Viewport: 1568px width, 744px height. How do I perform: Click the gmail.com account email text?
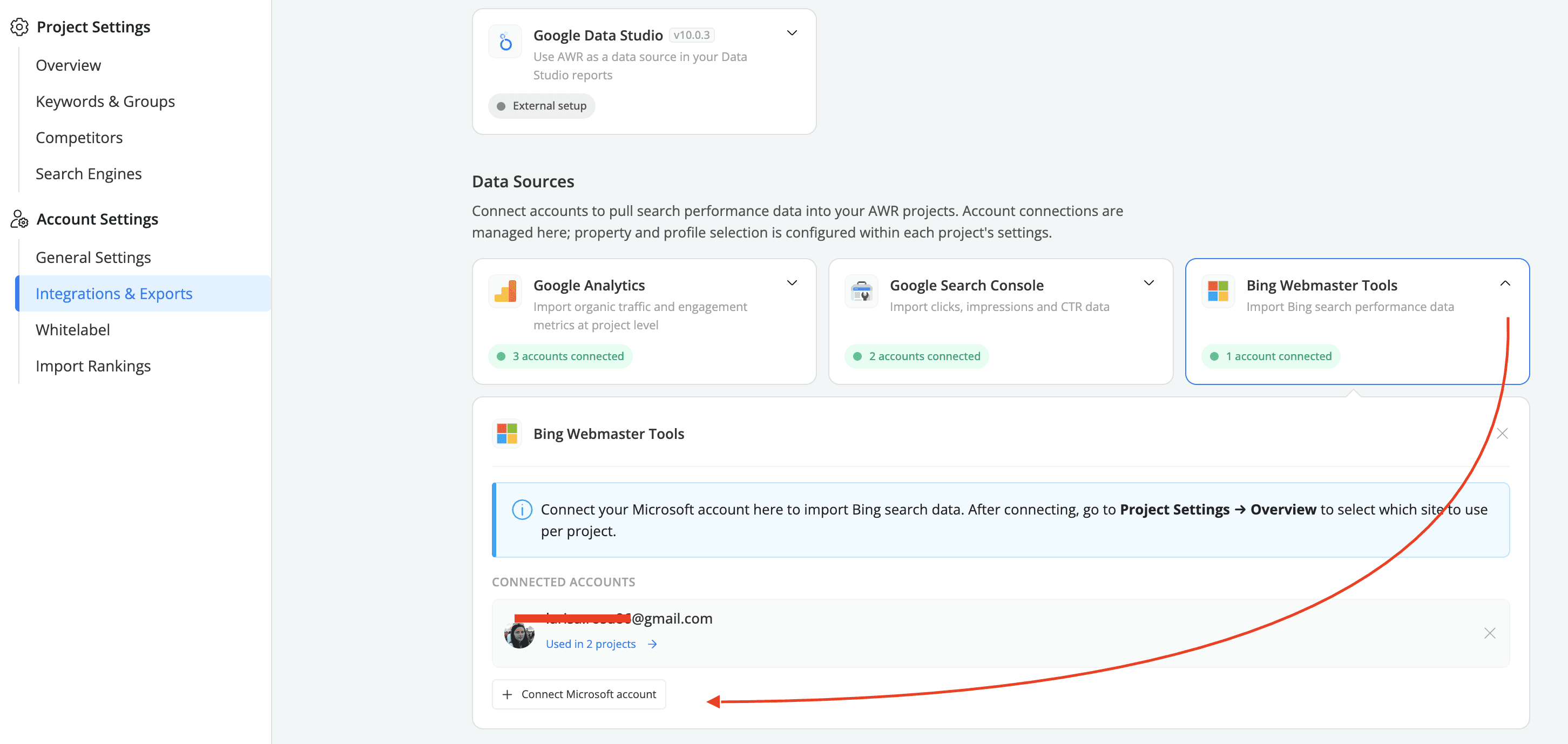click(629, 619)
